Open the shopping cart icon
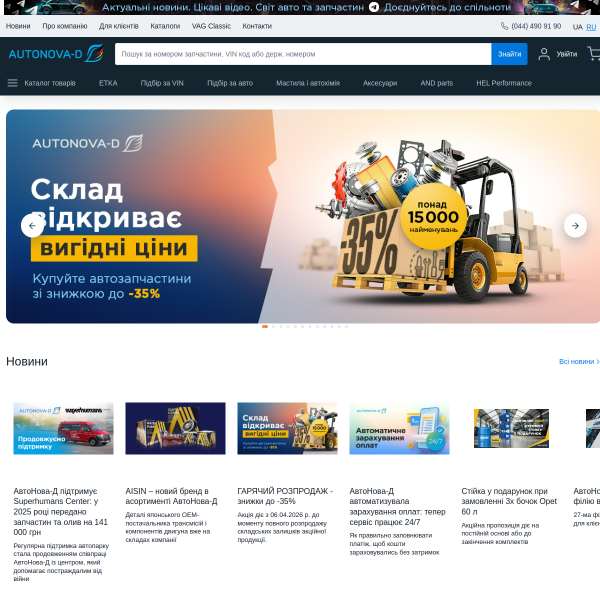The image size is (600, 600). [x=594, y=54]
